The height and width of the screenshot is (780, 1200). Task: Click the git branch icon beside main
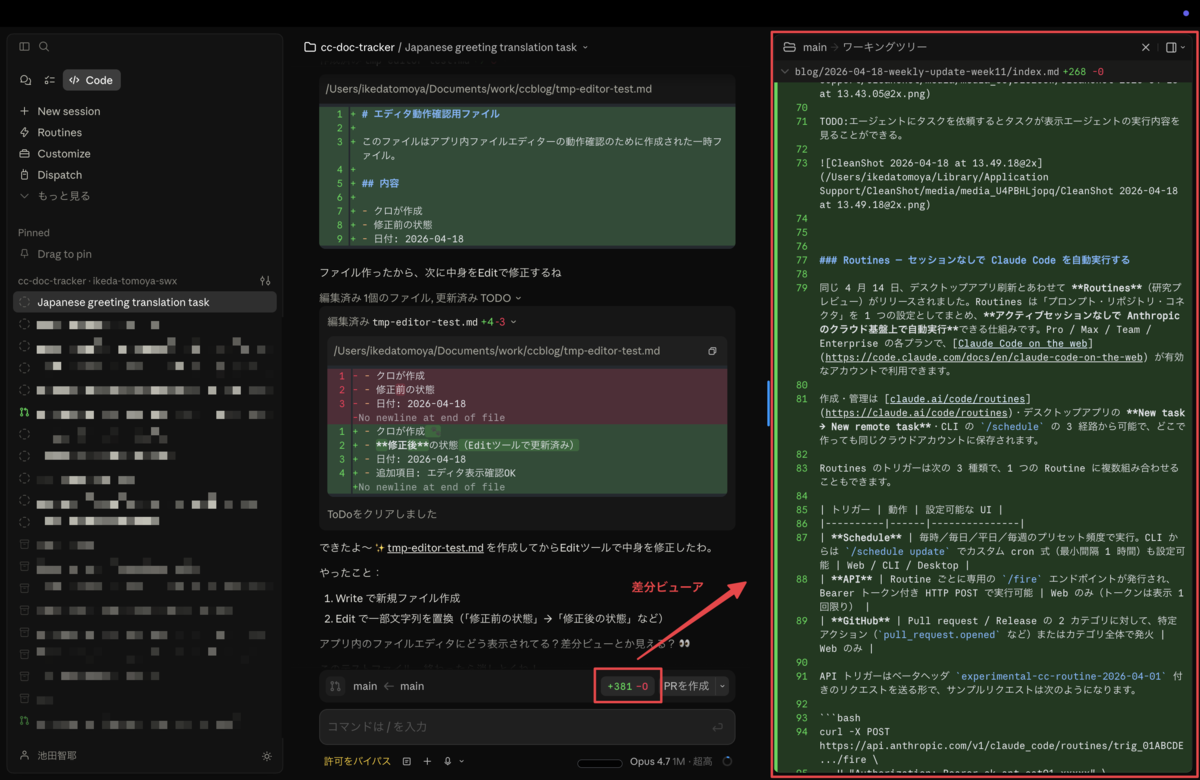[336, 686]
